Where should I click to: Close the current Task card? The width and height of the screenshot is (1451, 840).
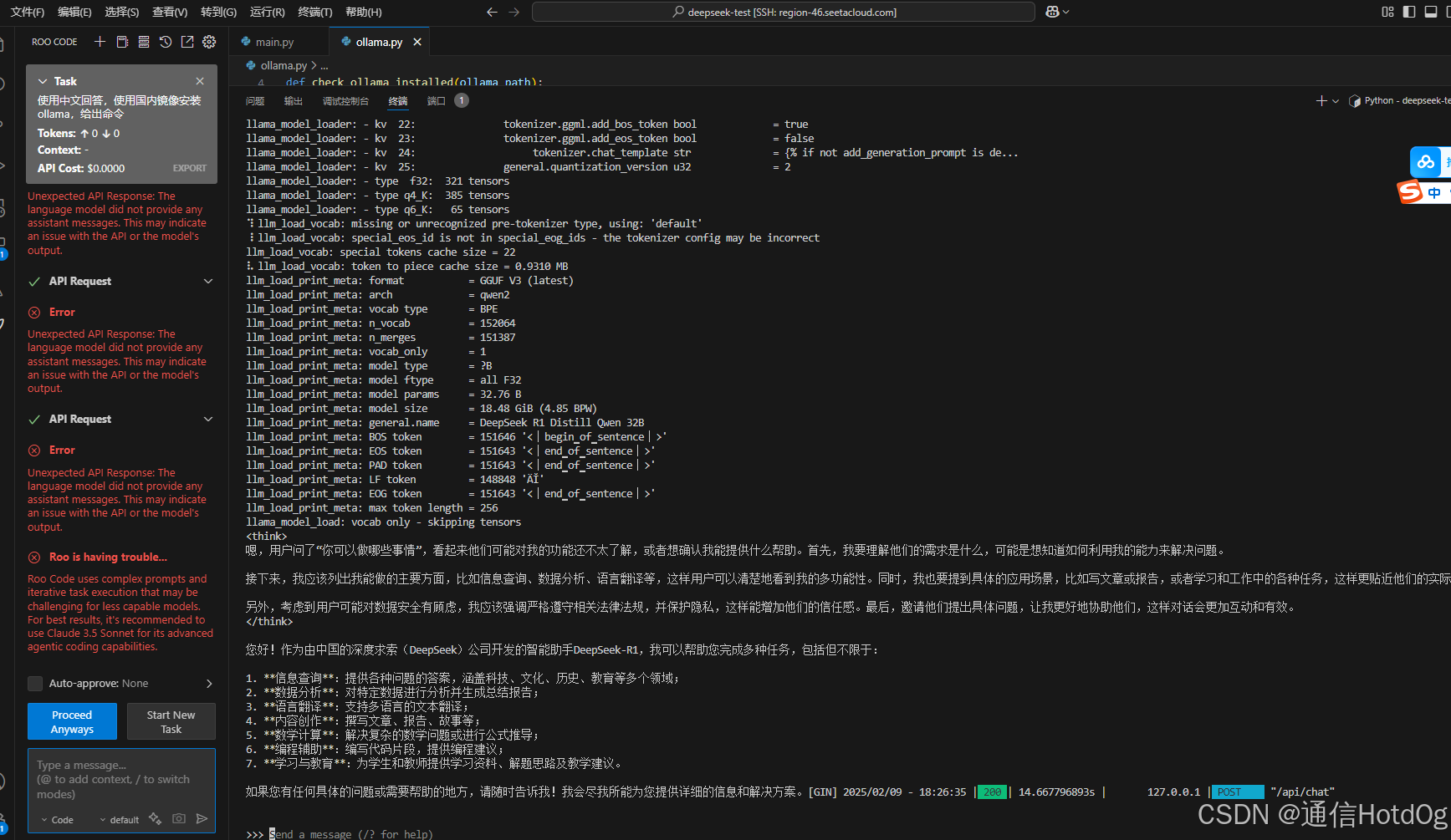(x=200, y=81)
